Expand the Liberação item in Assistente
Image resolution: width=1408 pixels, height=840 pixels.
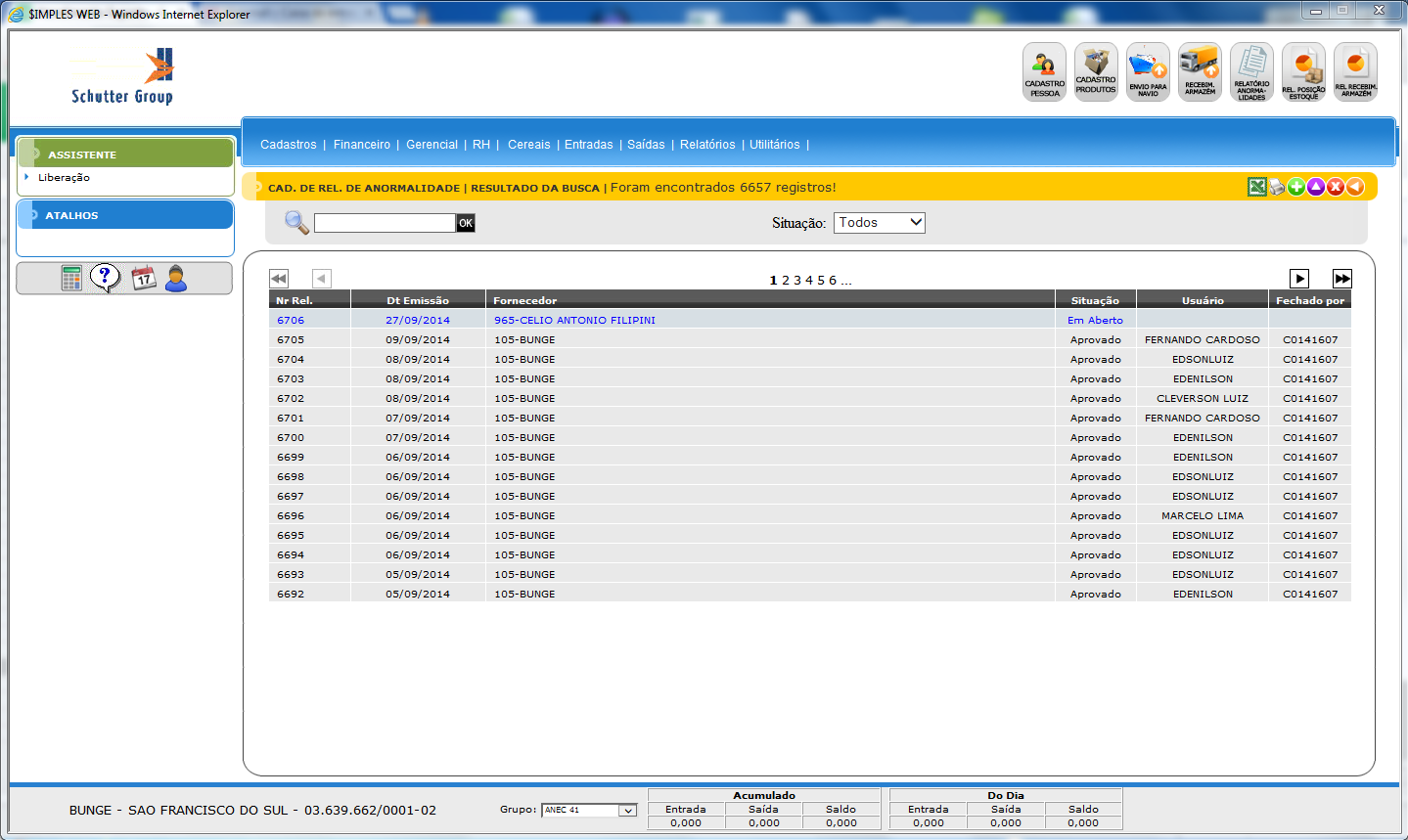click(64, 178)
